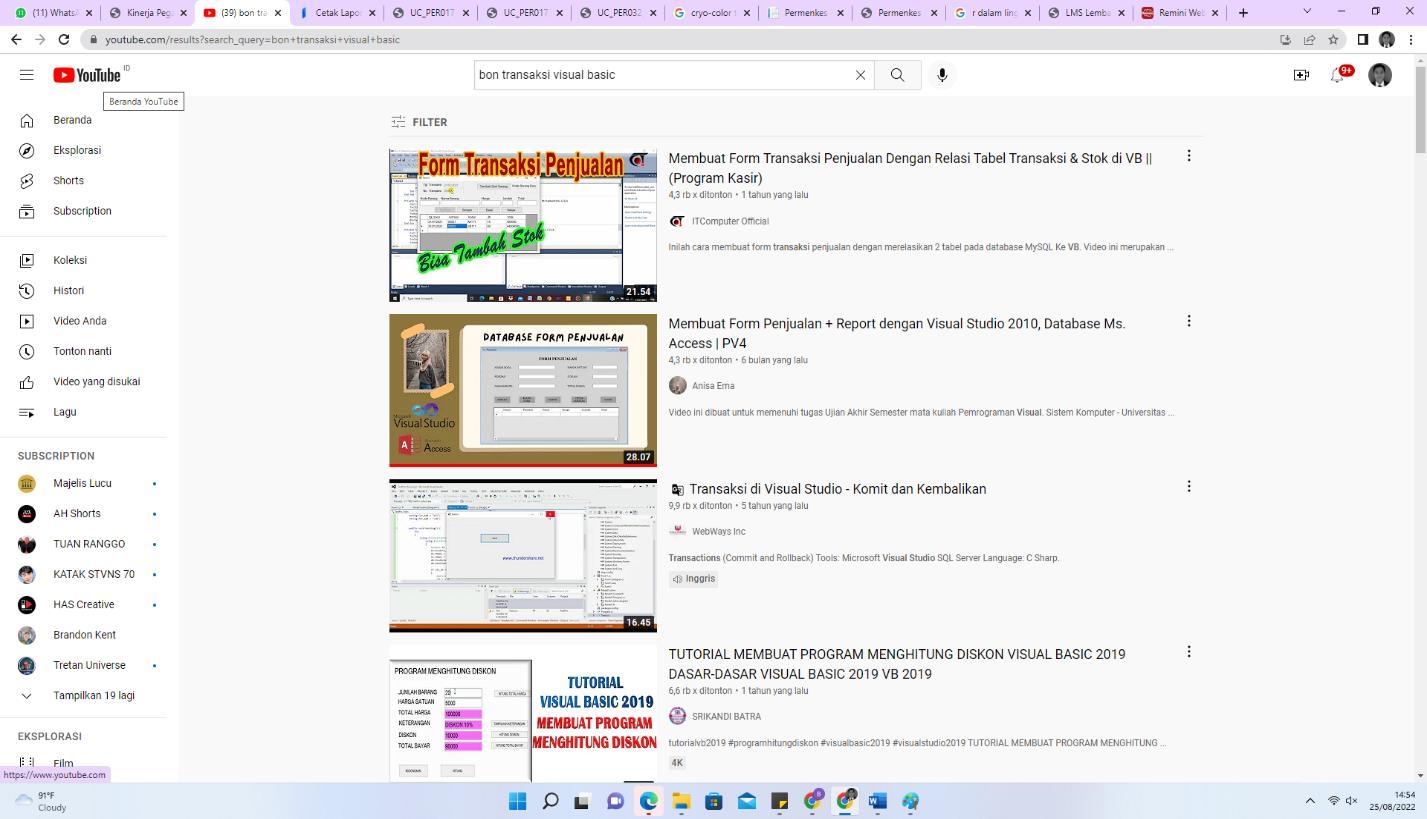
Task: Go to the YouTube logo home
Action: coord(87,75)
